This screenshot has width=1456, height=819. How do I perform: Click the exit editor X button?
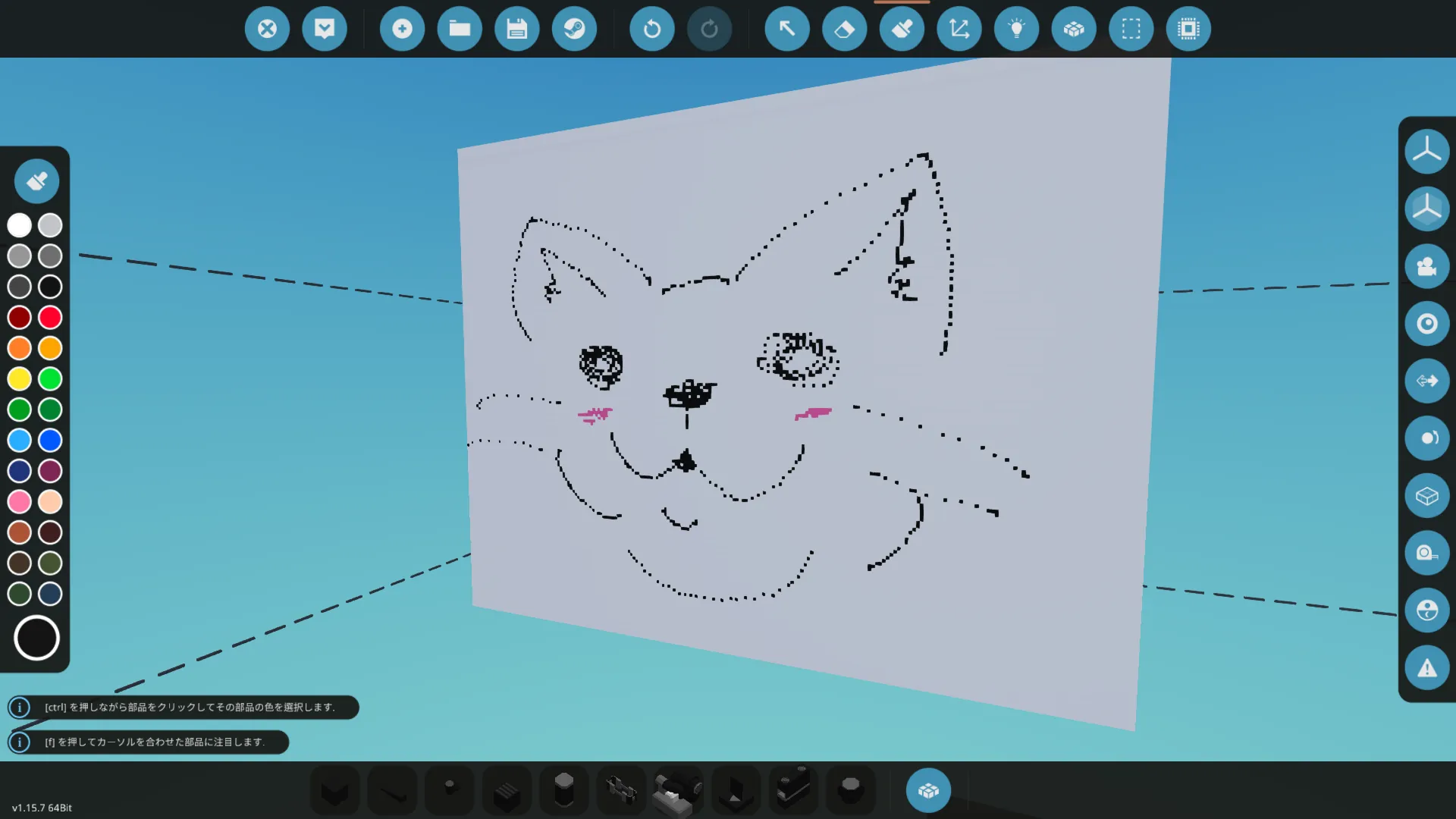tap(267, 29)
